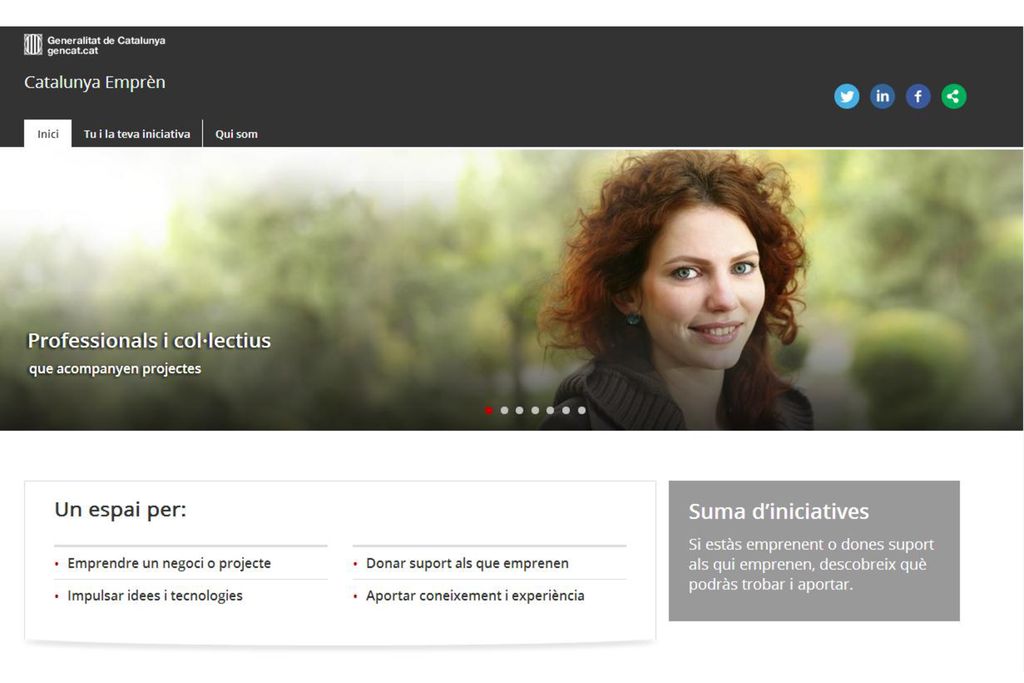The image size is (1024, 683).
Task: Click the Facebook icon
Action: point(918,97)
